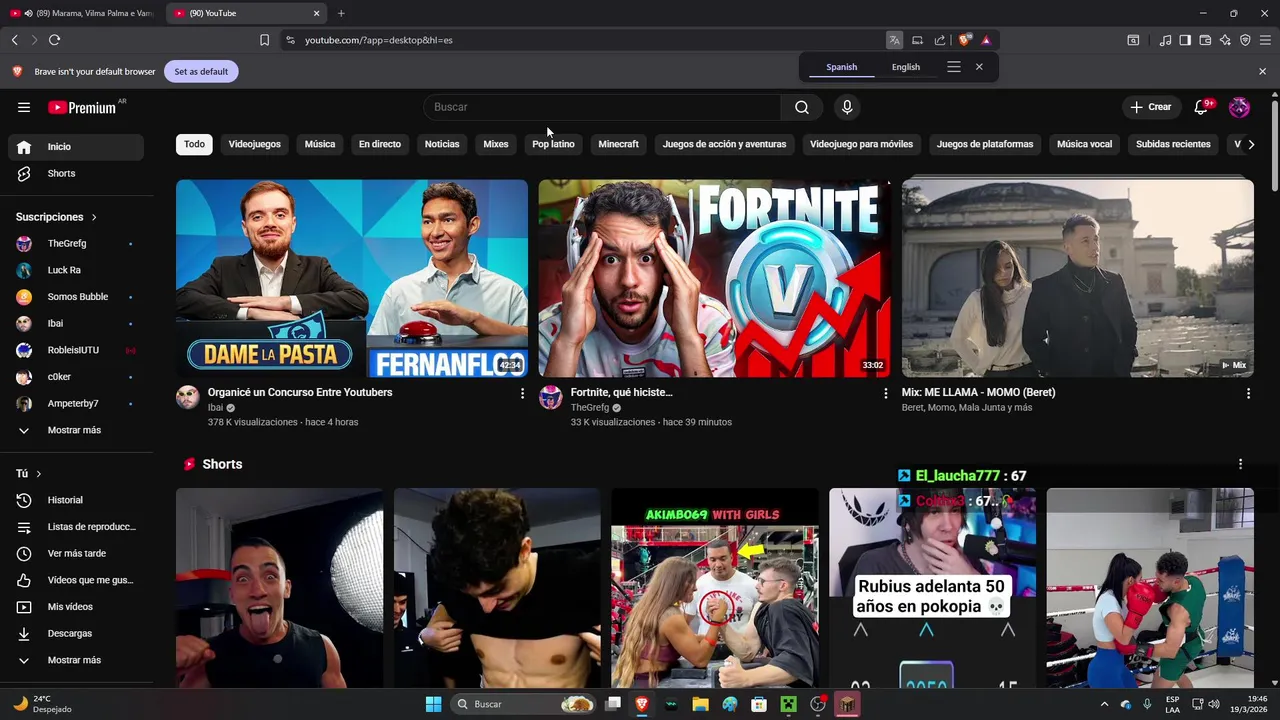The width and height of the screenshot is (1280, 720).
Task: Go to Inicio in the sidebar
Action: (76, 147)
